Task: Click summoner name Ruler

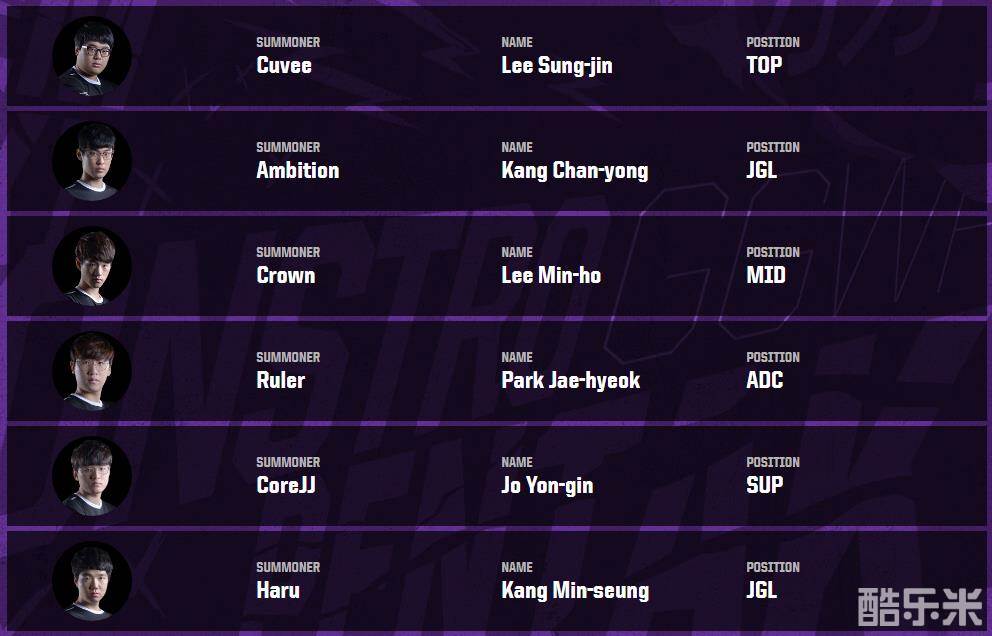Action: click(x=280, y=381)
